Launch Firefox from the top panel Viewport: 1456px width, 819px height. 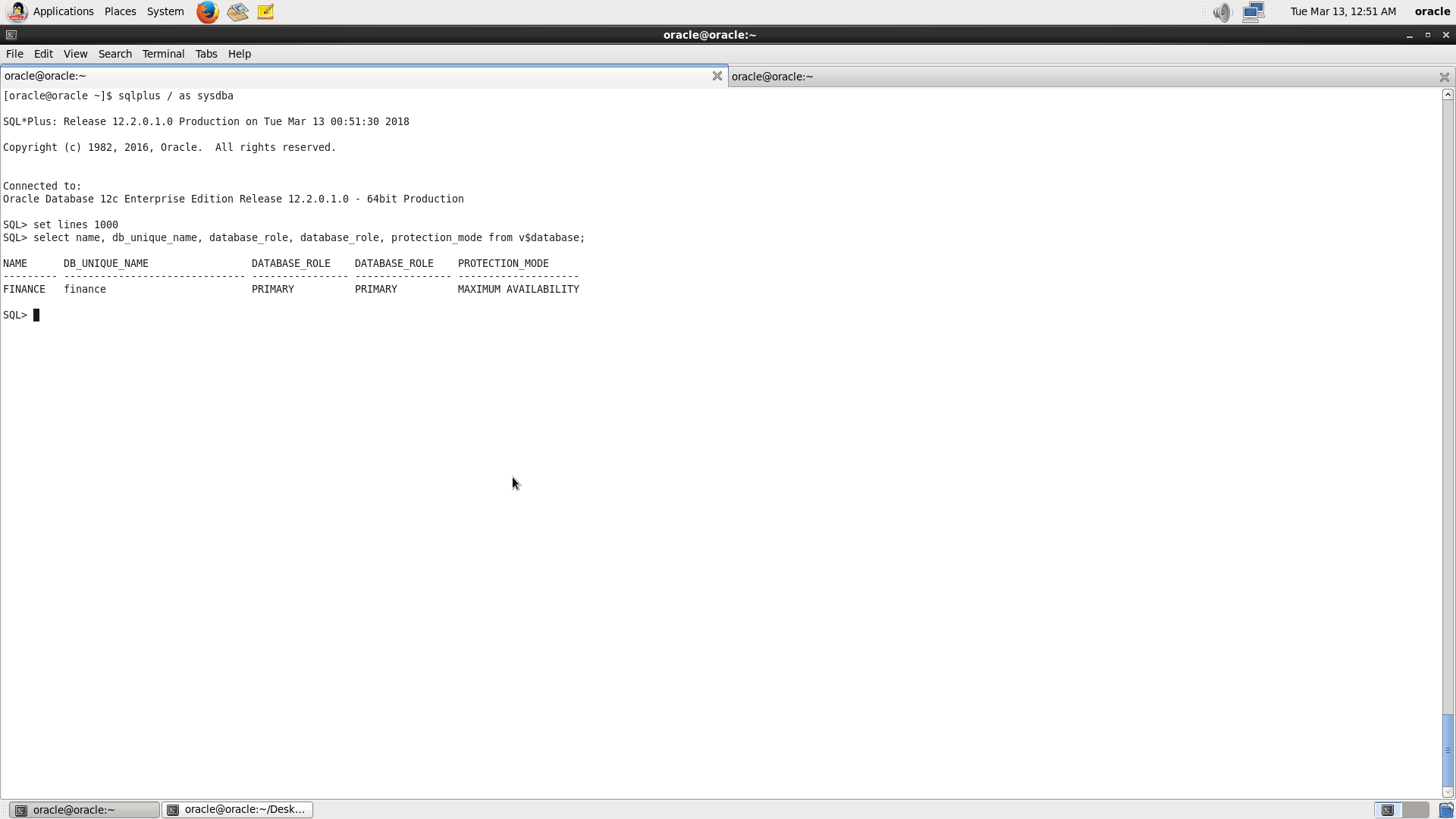[207, 11]
